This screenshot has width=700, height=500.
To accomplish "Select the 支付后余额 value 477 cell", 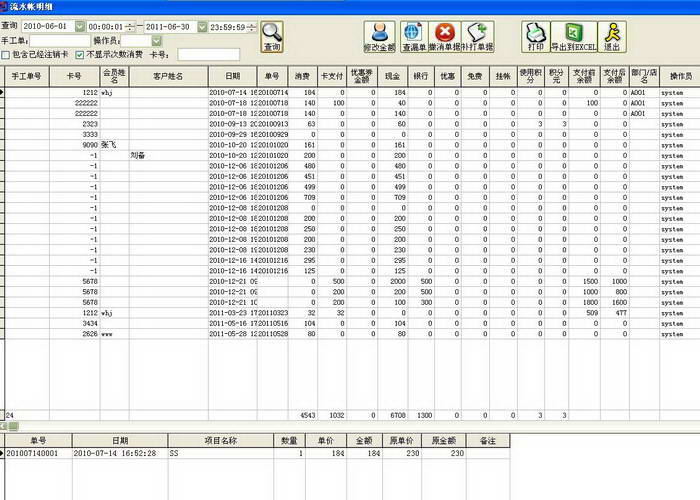I will (x=614, y=313).
